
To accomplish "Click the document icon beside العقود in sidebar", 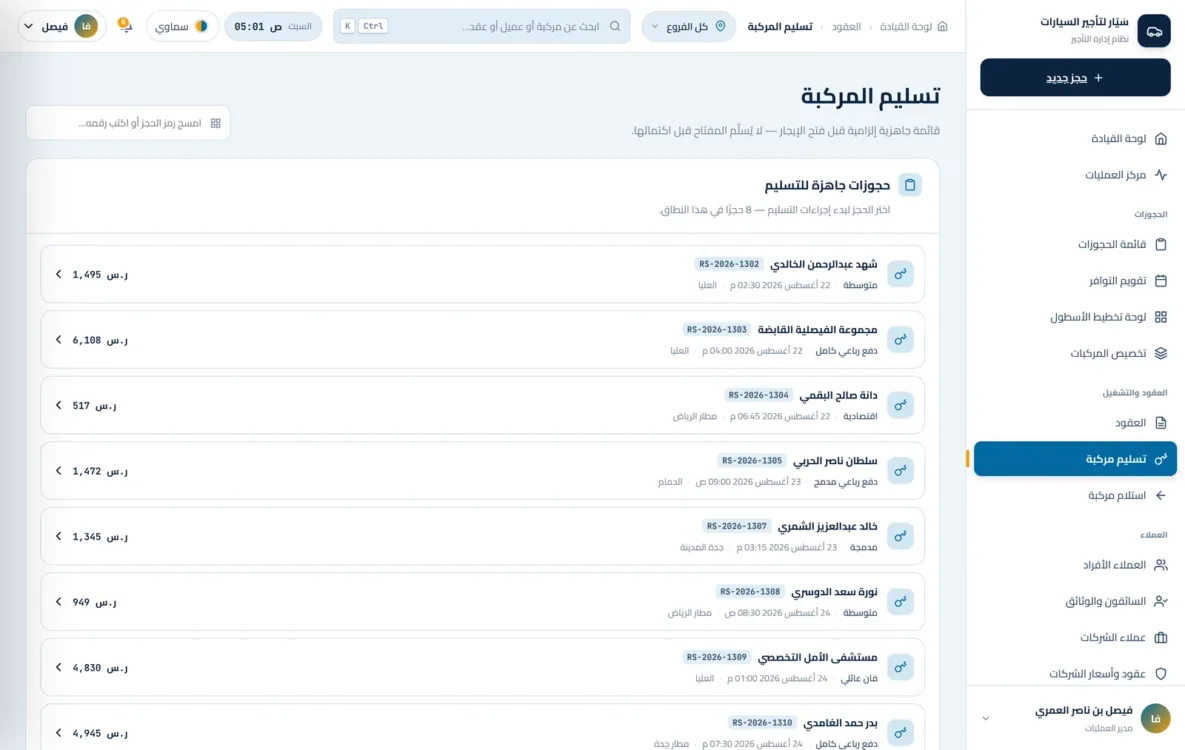I will pyautogui.click(x=1161, y=423).
